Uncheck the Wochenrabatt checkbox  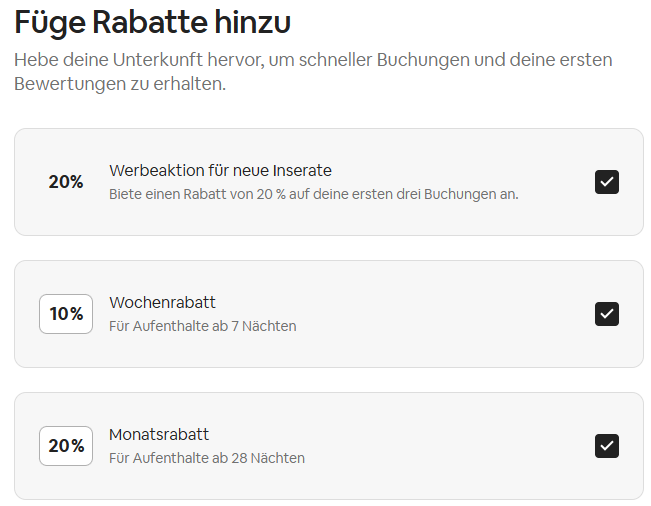click(x=607, y=314)
